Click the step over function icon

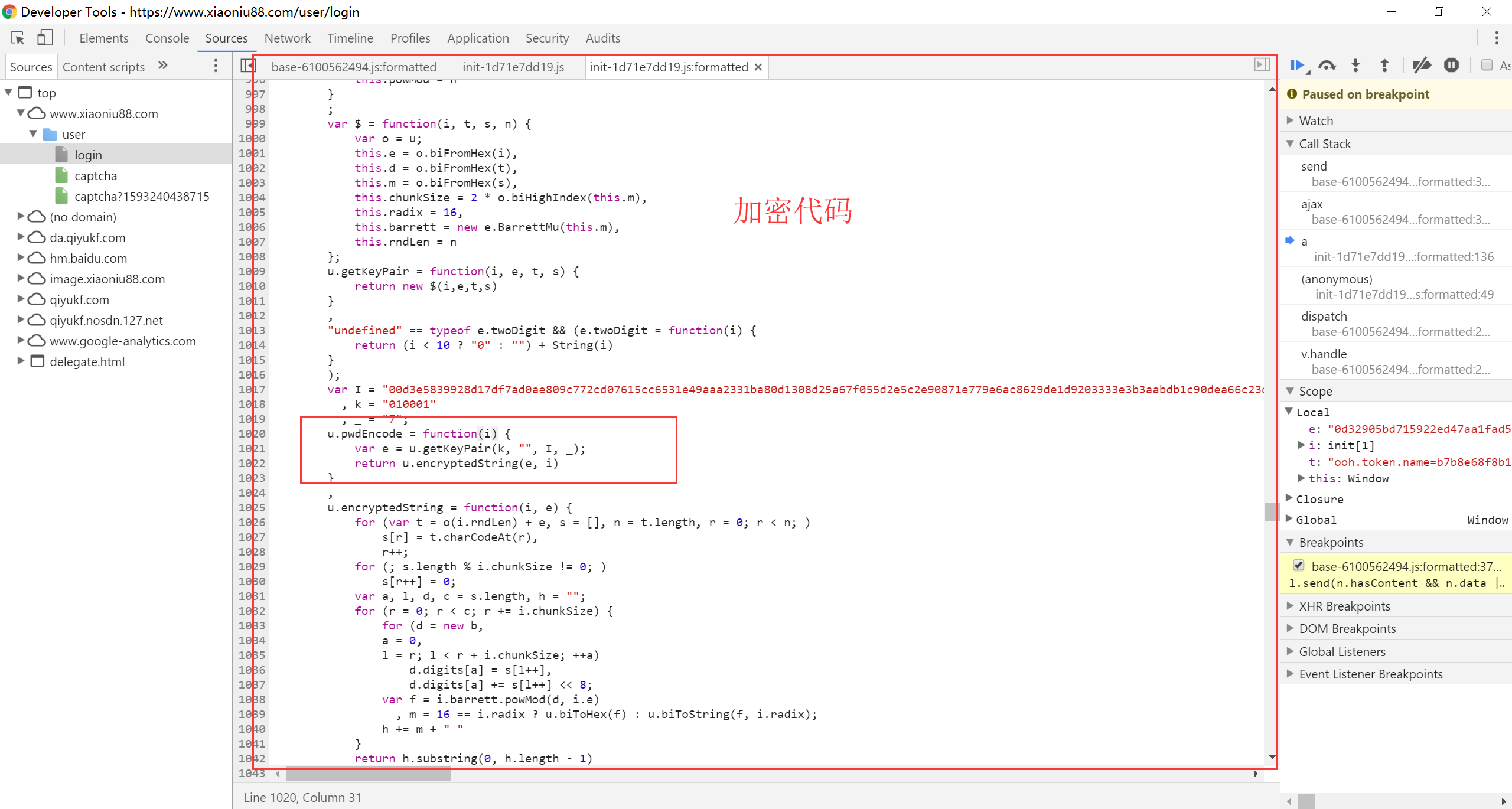1327,66
